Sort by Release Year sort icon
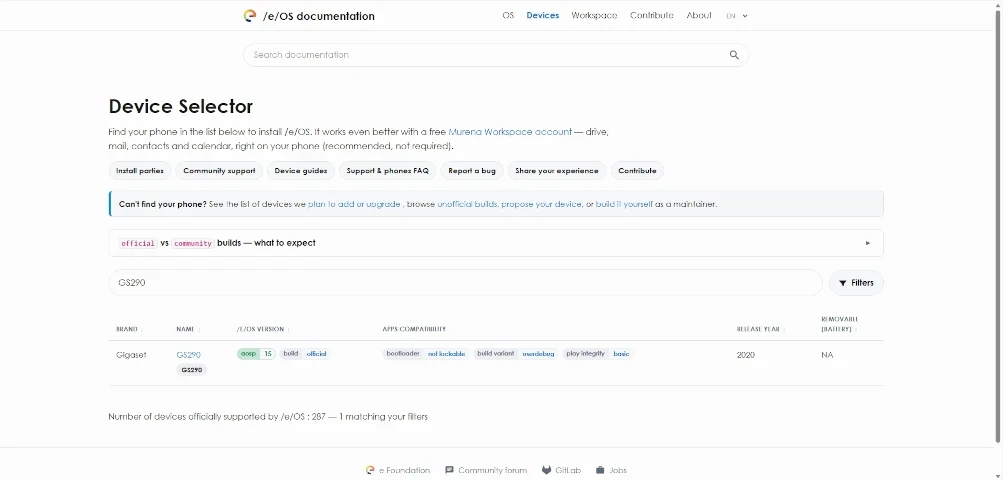This screenshot has width=1003, height=480. click(785, 330)
